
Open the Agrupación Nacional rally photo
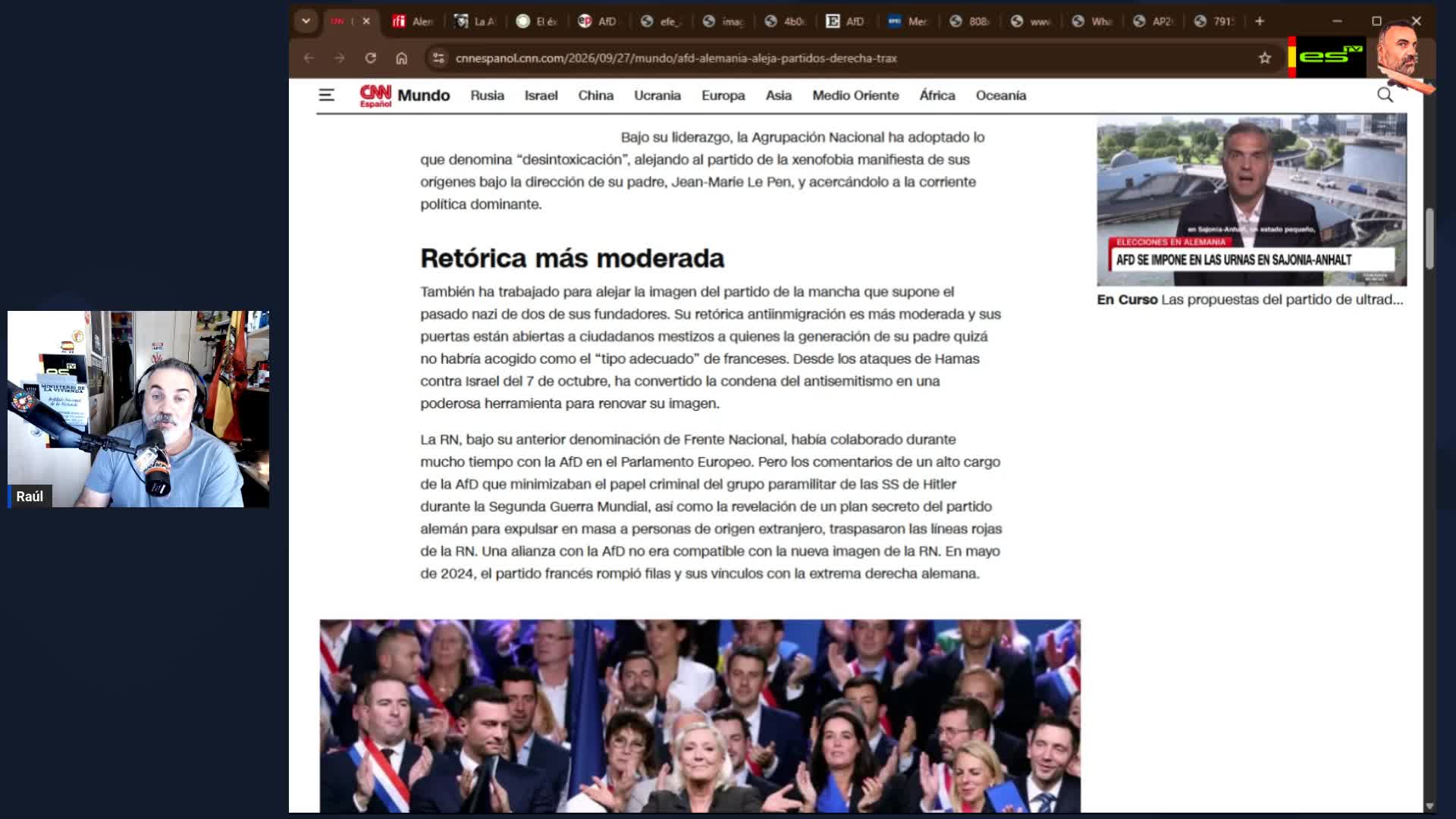point(700,716)
